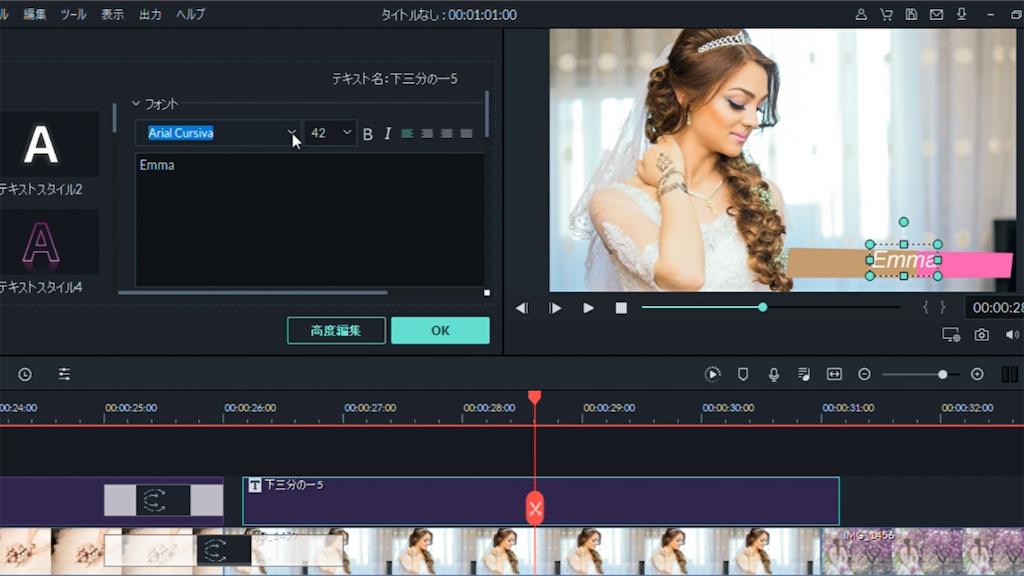
Task: Select the テキストスタイル4 preset thumbnail
Action: tap(41, 243)
